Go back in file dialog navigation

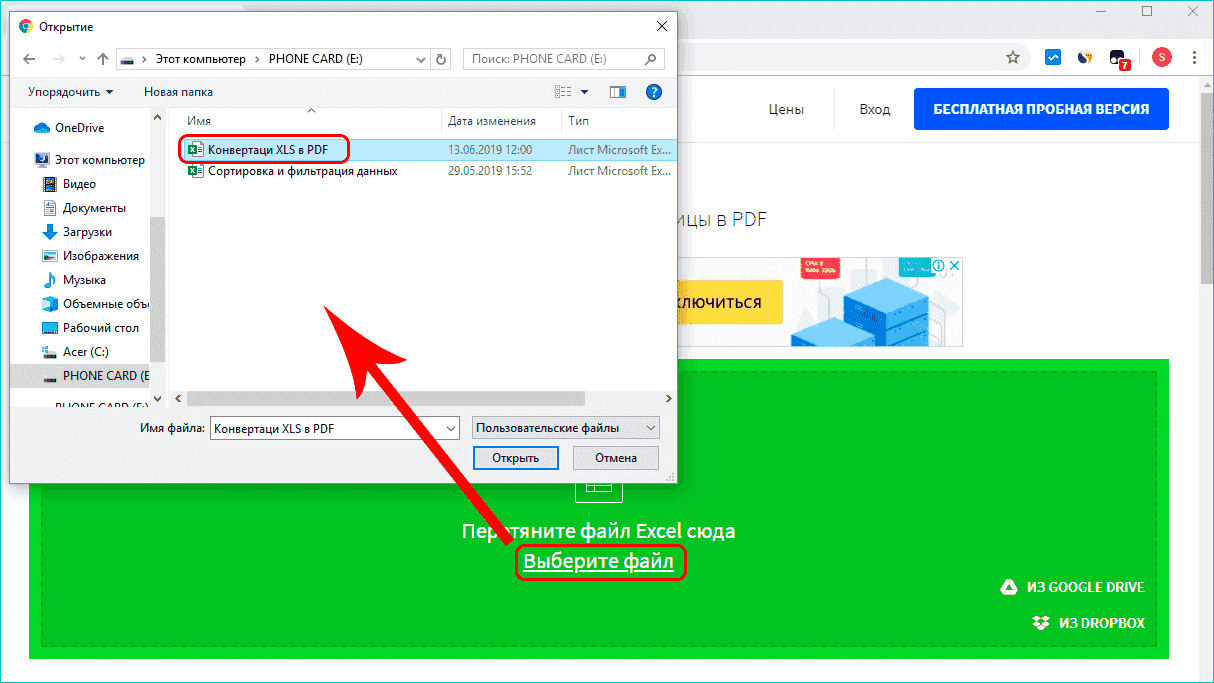coord(28,59)
